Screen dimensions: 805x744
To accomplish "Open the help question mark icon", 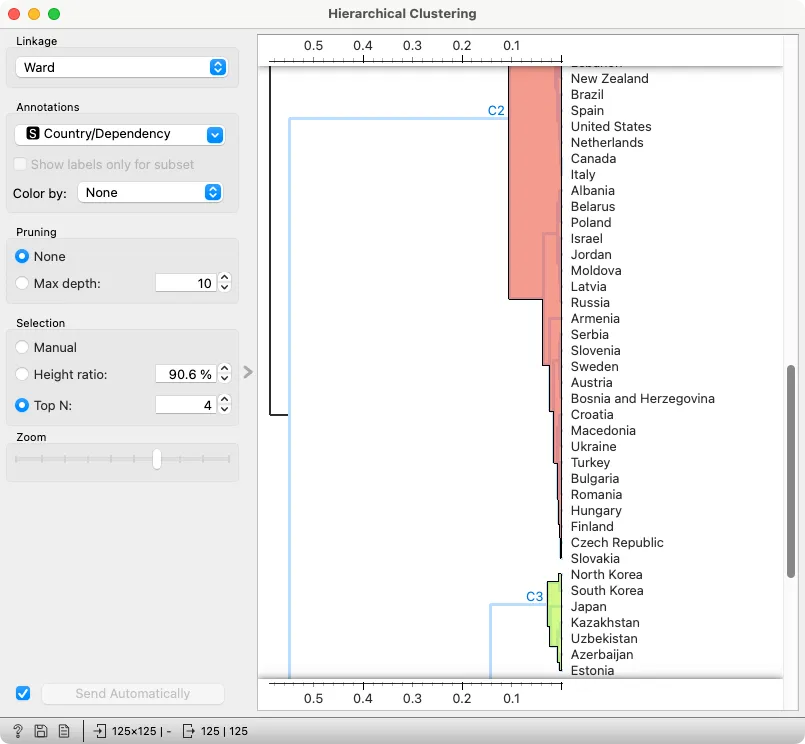I will click(x=17, y=731).
